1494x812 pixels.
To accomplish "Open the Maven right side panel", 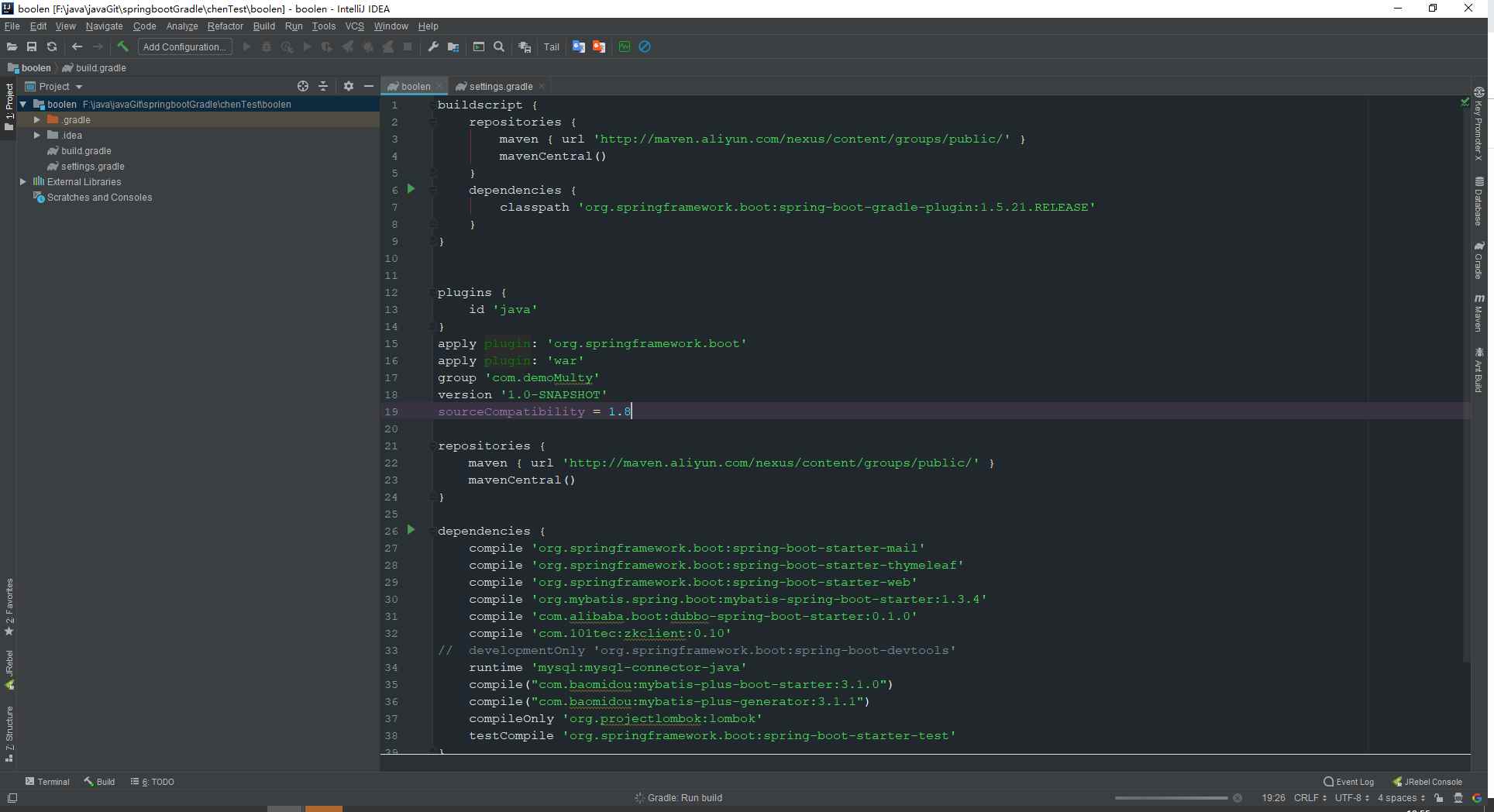I will point(1479,312).
